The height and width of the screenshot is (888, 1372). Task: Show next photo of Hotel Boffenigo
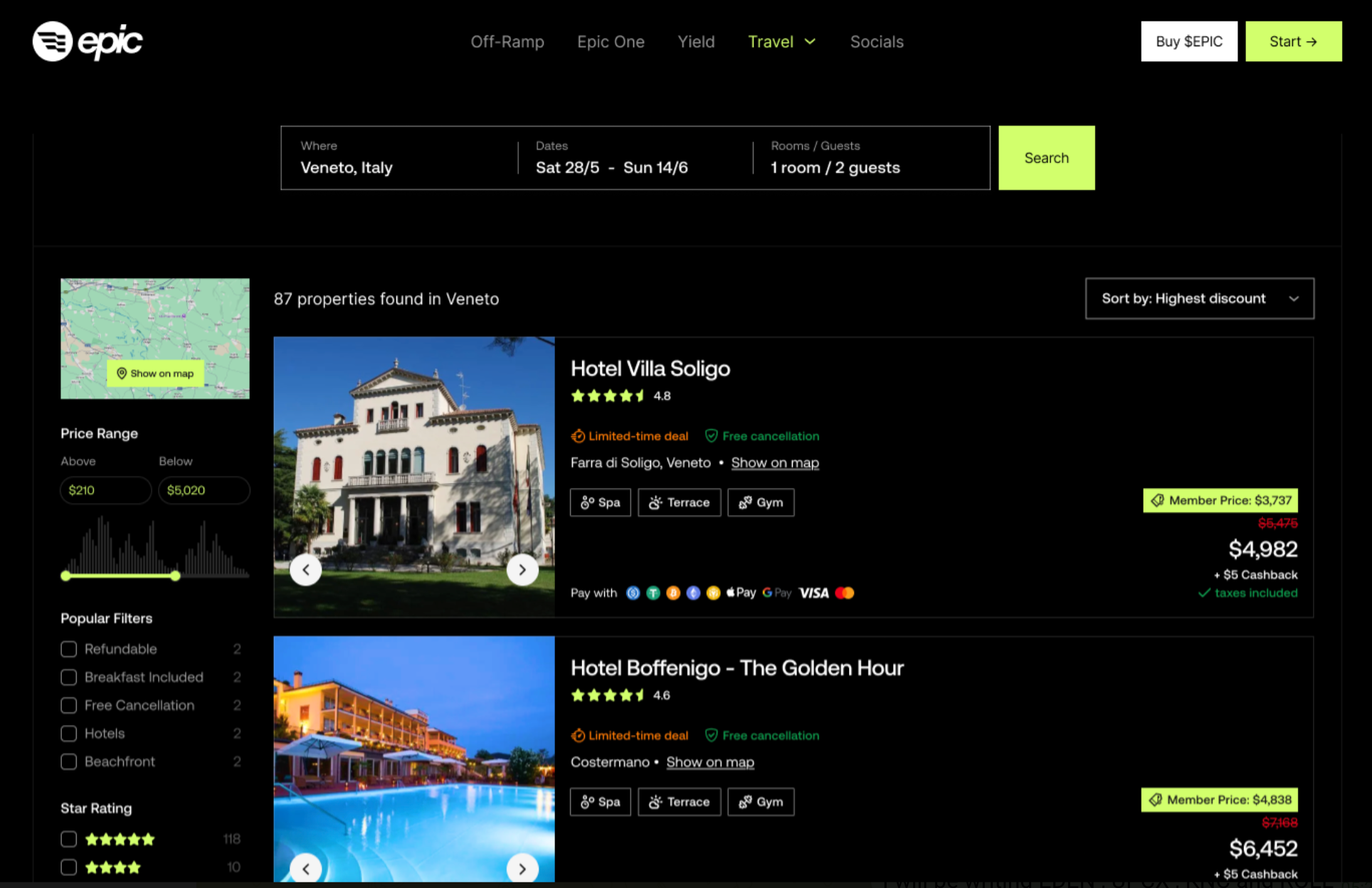522,869
